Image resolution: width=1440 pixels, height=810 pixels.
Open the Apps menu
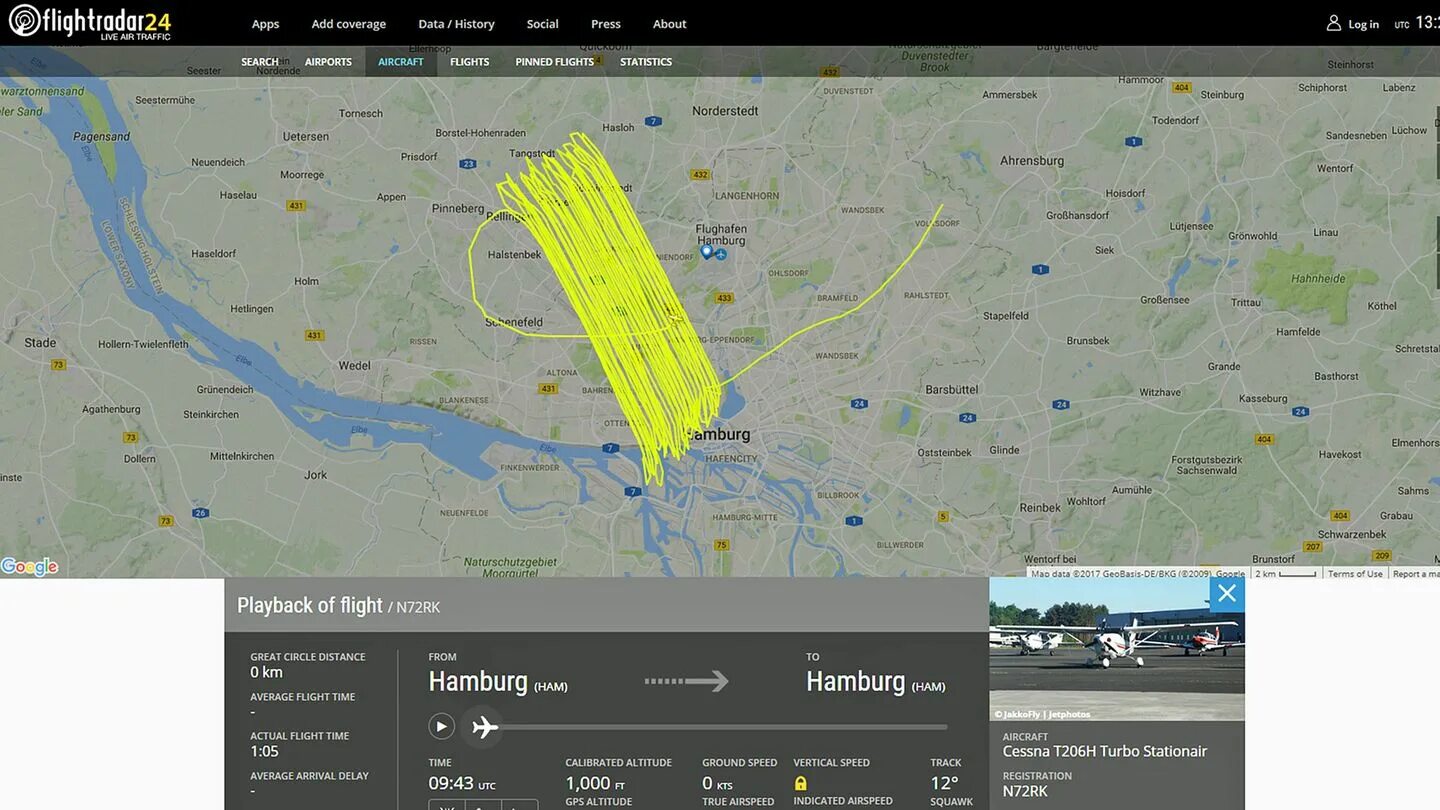pos(265,24)
